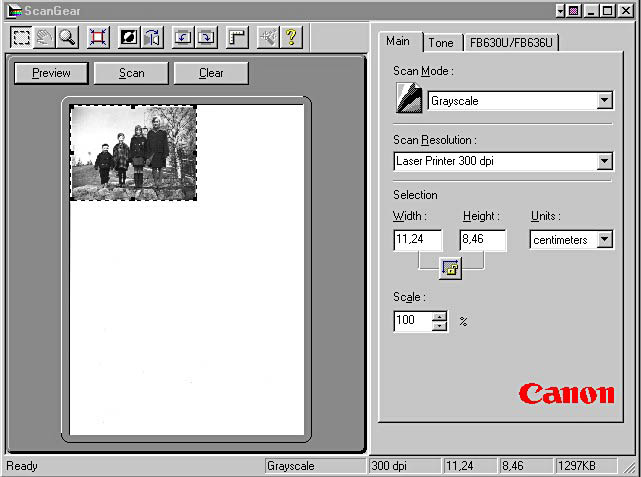Switch to the Tone tab
641x477 pixels.
(x=440, y=43)
